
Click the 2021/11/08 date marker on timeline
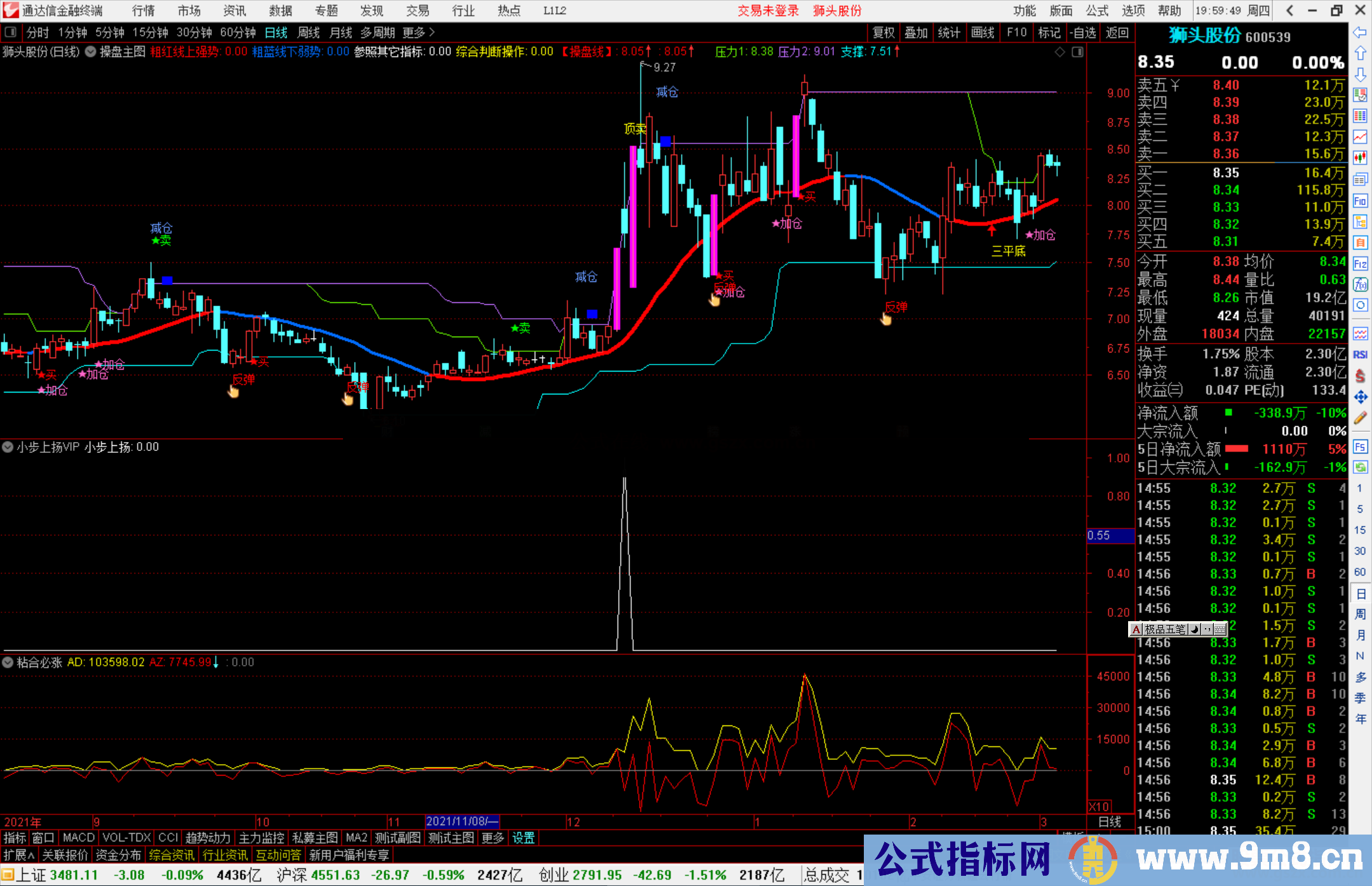tap(462, 821)
